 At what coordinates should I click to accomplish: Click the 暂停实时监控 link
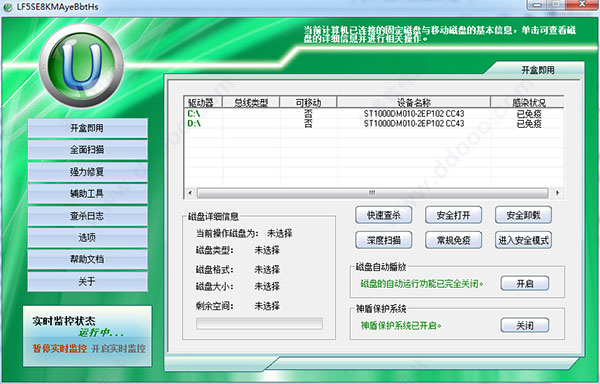59,348
